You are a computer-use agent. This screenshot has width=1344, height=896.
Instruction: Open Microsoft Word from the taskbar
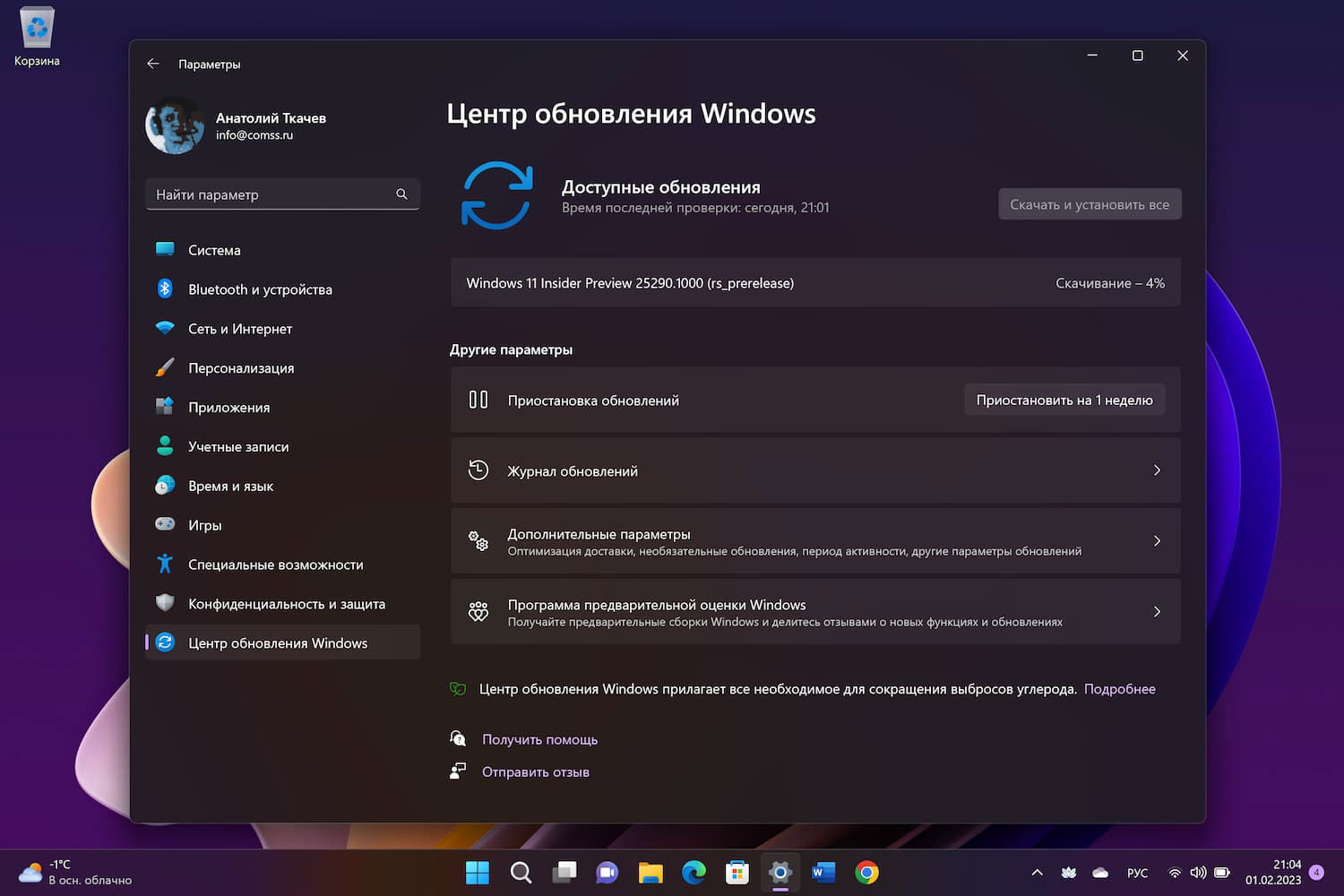click(823, 872)
